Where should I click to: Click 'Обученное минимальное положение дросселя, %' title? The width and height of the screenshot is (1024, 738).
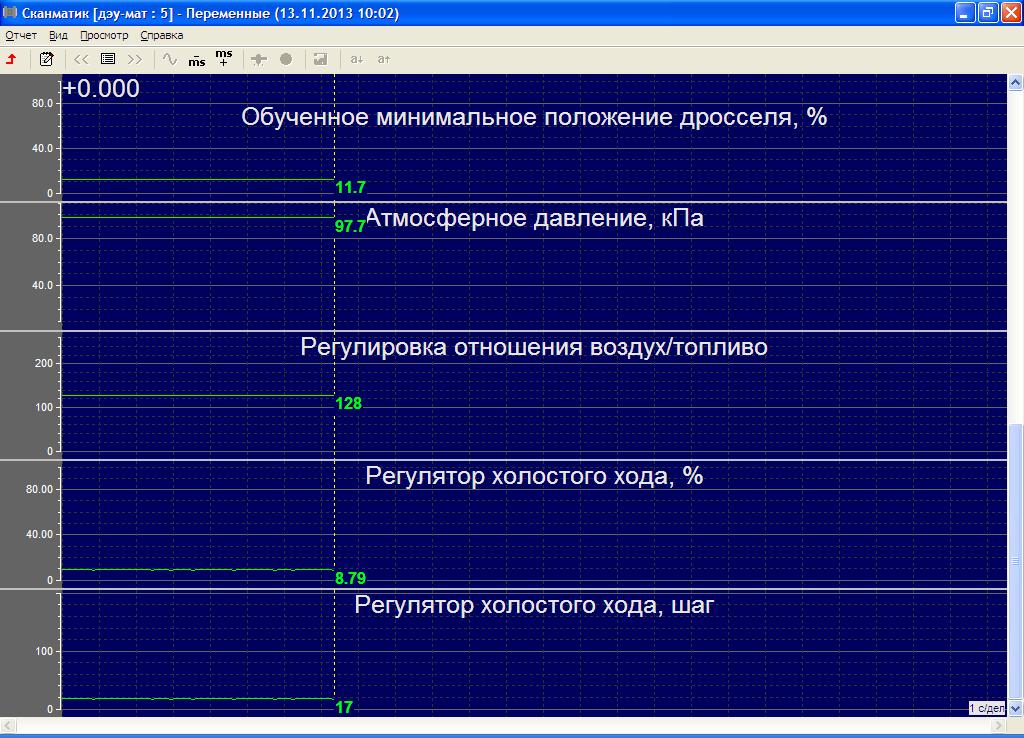534,117
